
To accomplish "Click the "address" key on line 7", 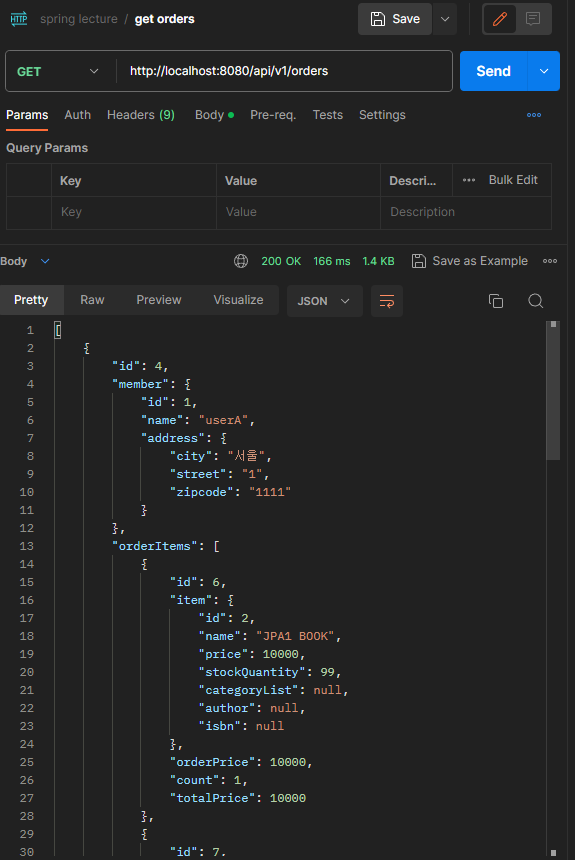I will coord(172,438).
